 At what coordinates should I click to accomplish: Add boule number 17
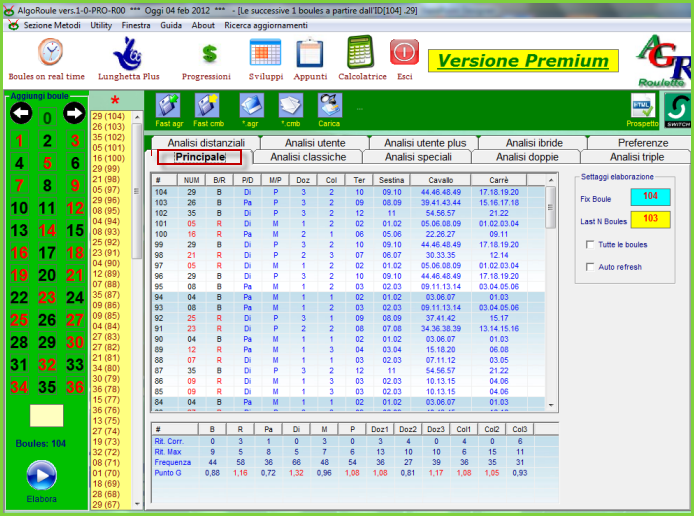(x=47, y=253)
